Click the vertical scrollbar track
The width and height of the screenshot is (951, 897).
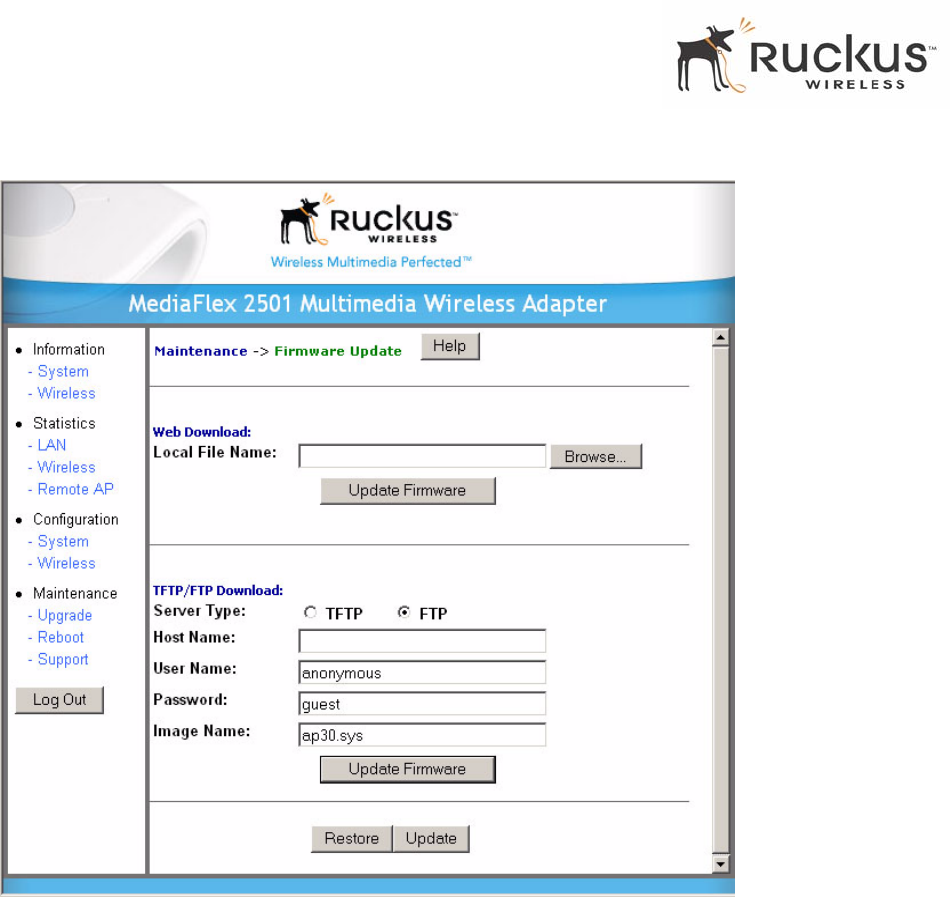tap(721, 600)
